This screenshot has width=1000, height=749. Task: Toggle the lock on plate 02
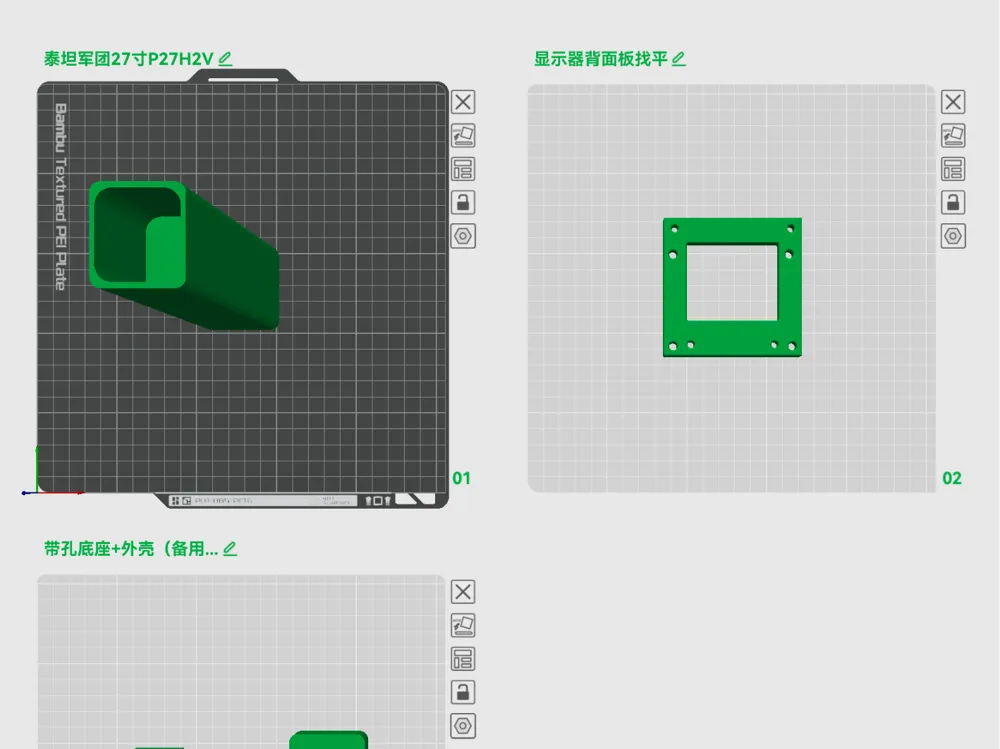tap(953, 203)
